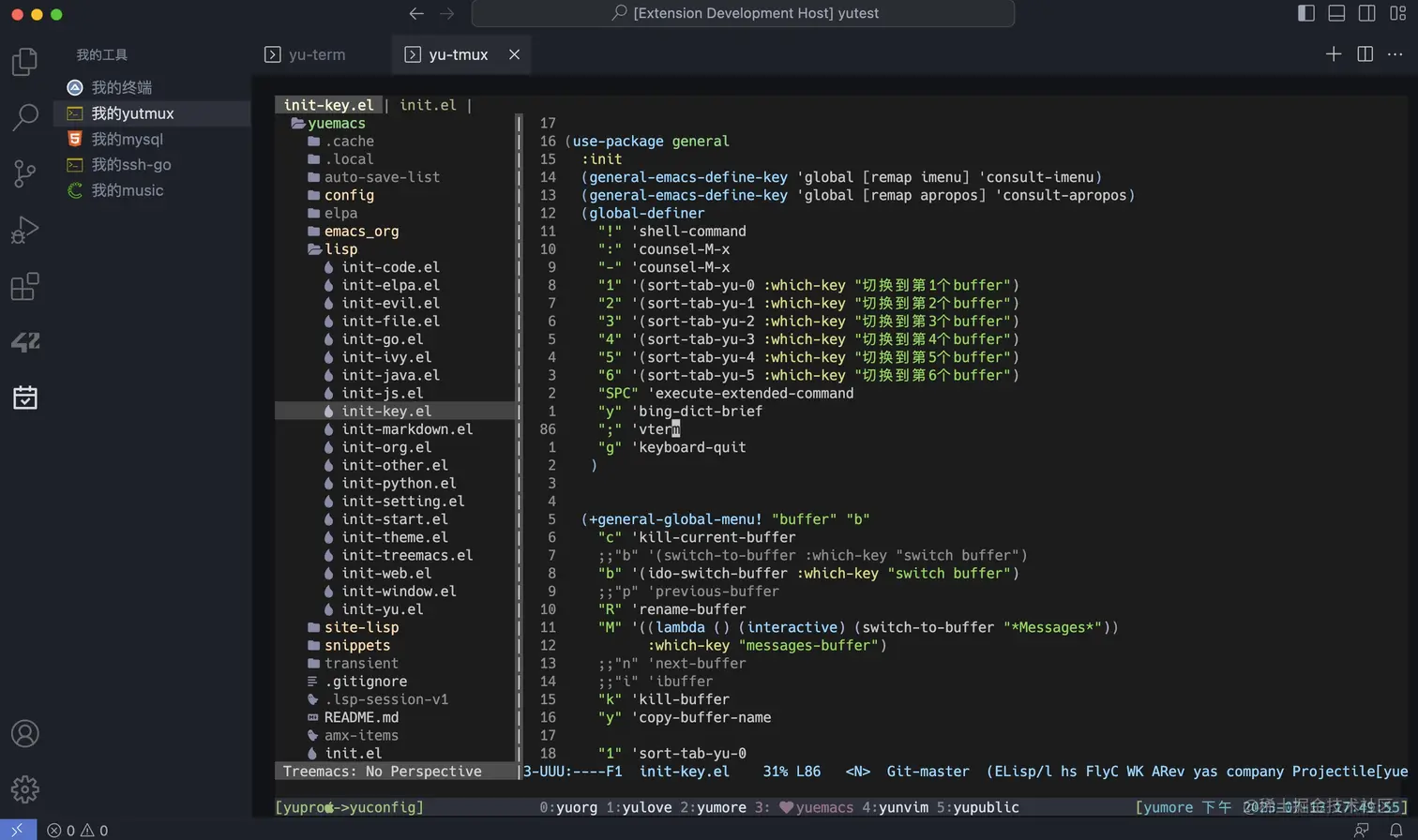Click the Accounts icon above the settings gear
This screenshot has width=1418, height=840.
pyautogui.click(x=23, y=734)
